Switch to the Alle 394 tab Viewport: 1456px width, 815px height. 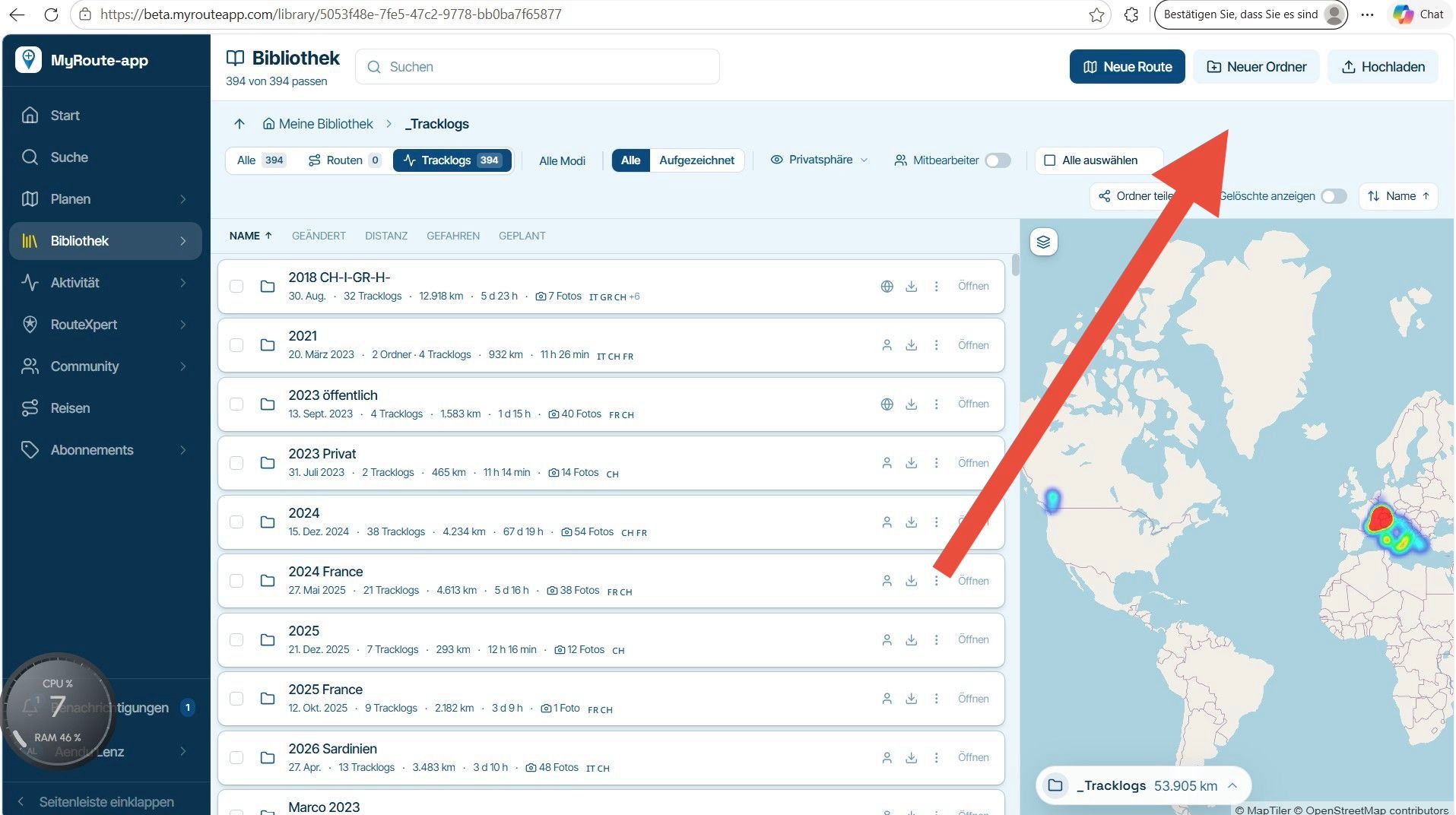click(261, 160)
